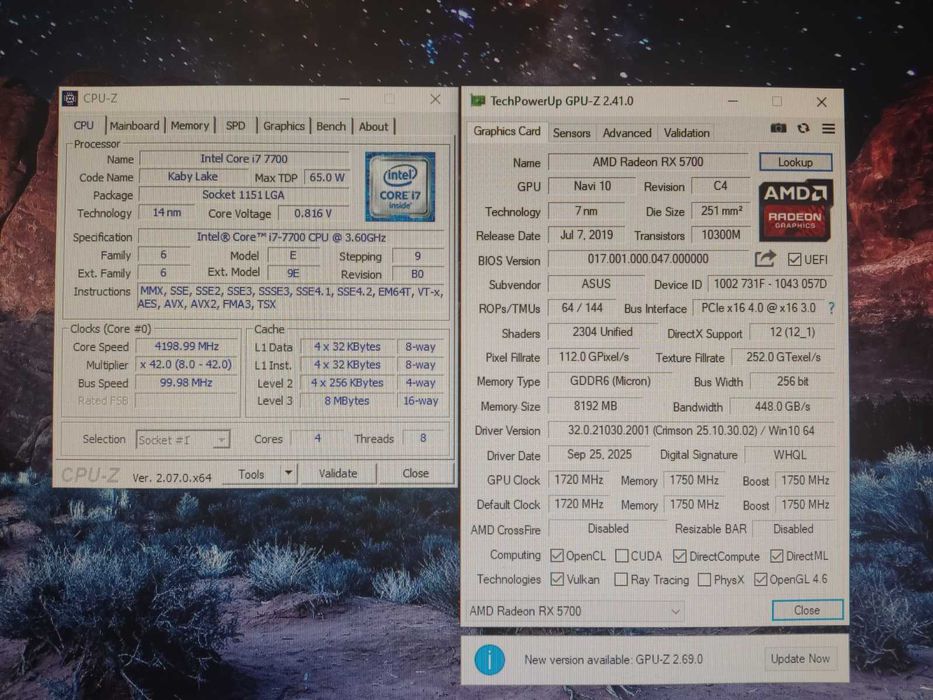Click the Core Voltage value 0.816 V
Image resolution: width=933 pixels, height=700 pixels.
(313, 213)
